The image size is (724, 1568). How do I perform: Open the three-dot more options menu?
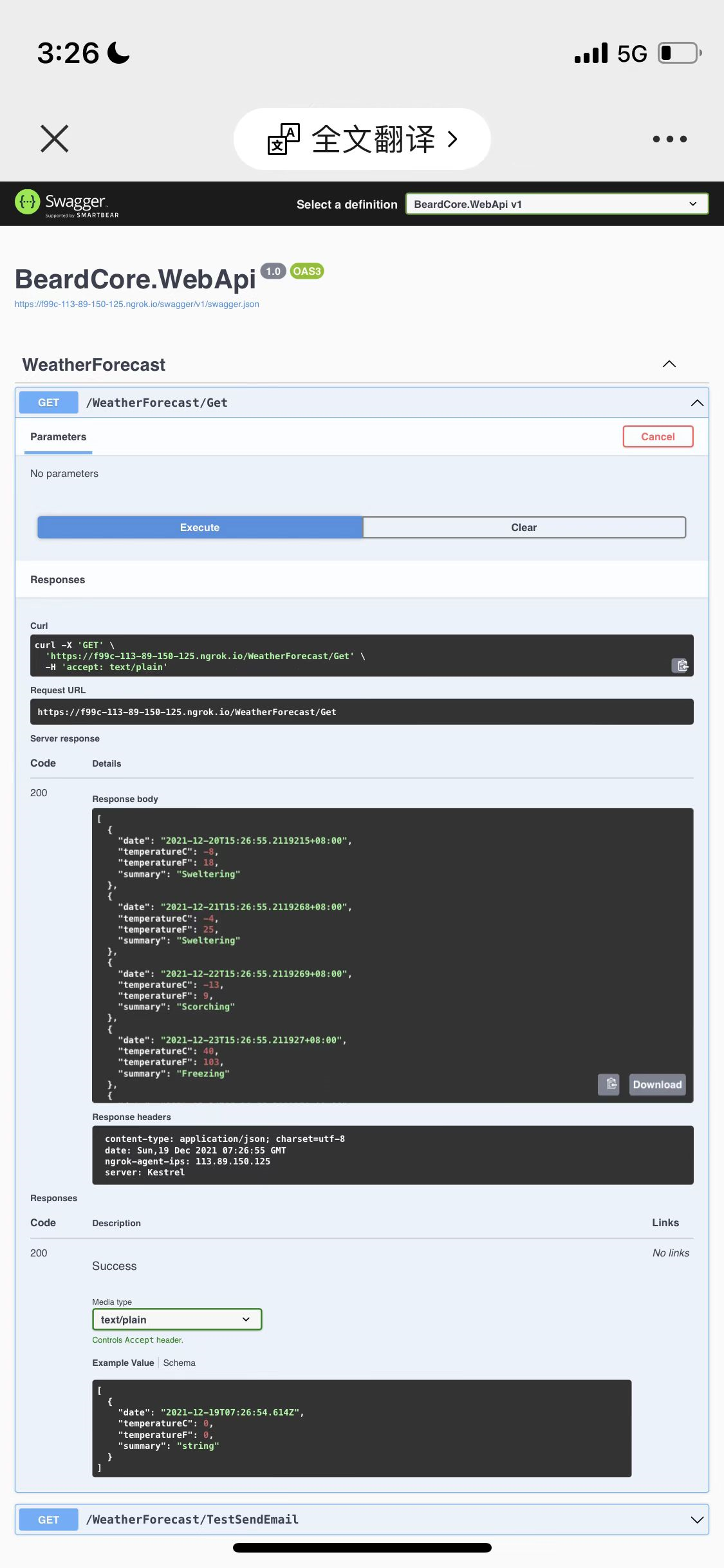coord(669,139)
